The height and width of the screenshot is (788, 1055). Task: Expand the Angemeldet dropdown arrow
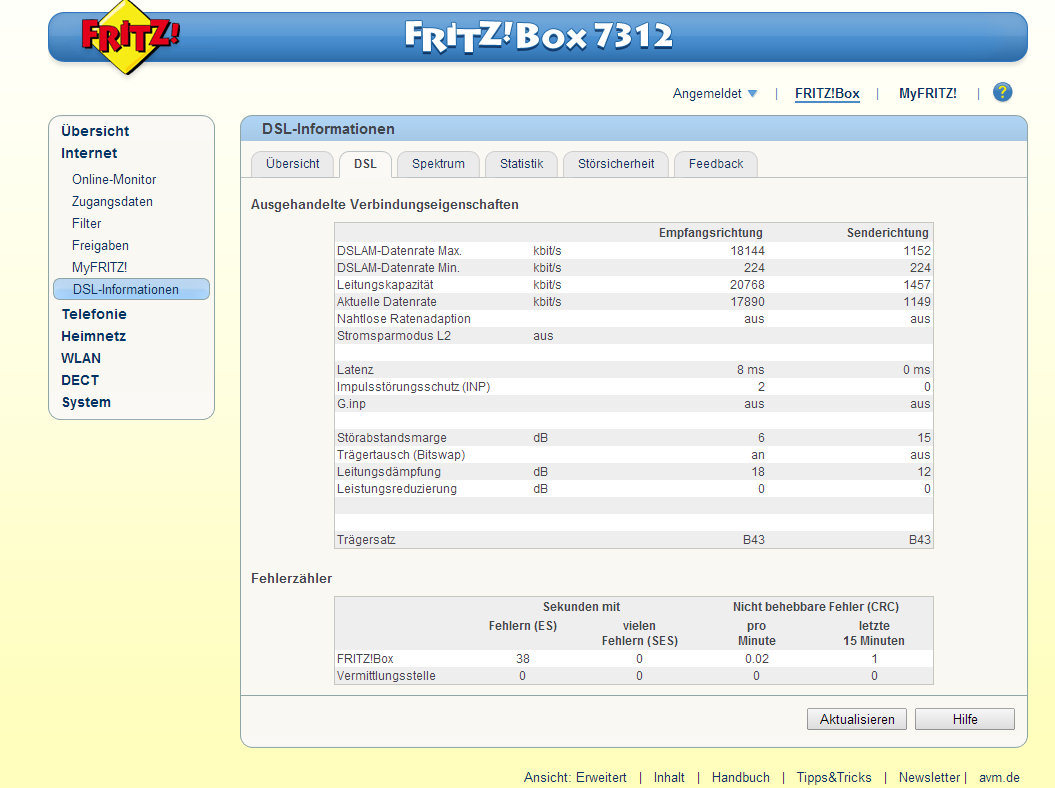752,94
